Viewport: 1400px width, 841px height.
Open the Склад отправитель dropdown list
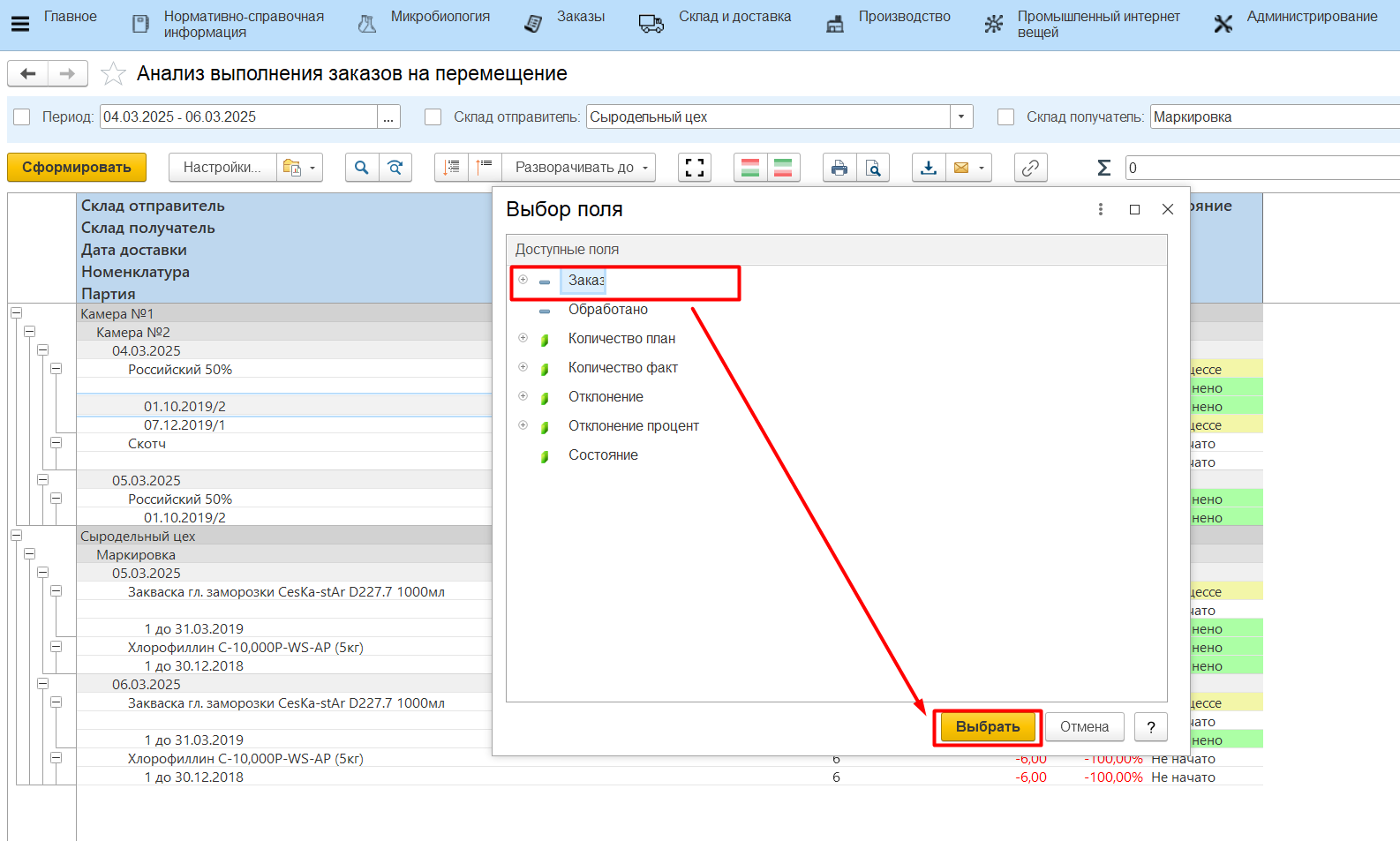[x=961, y=117]
